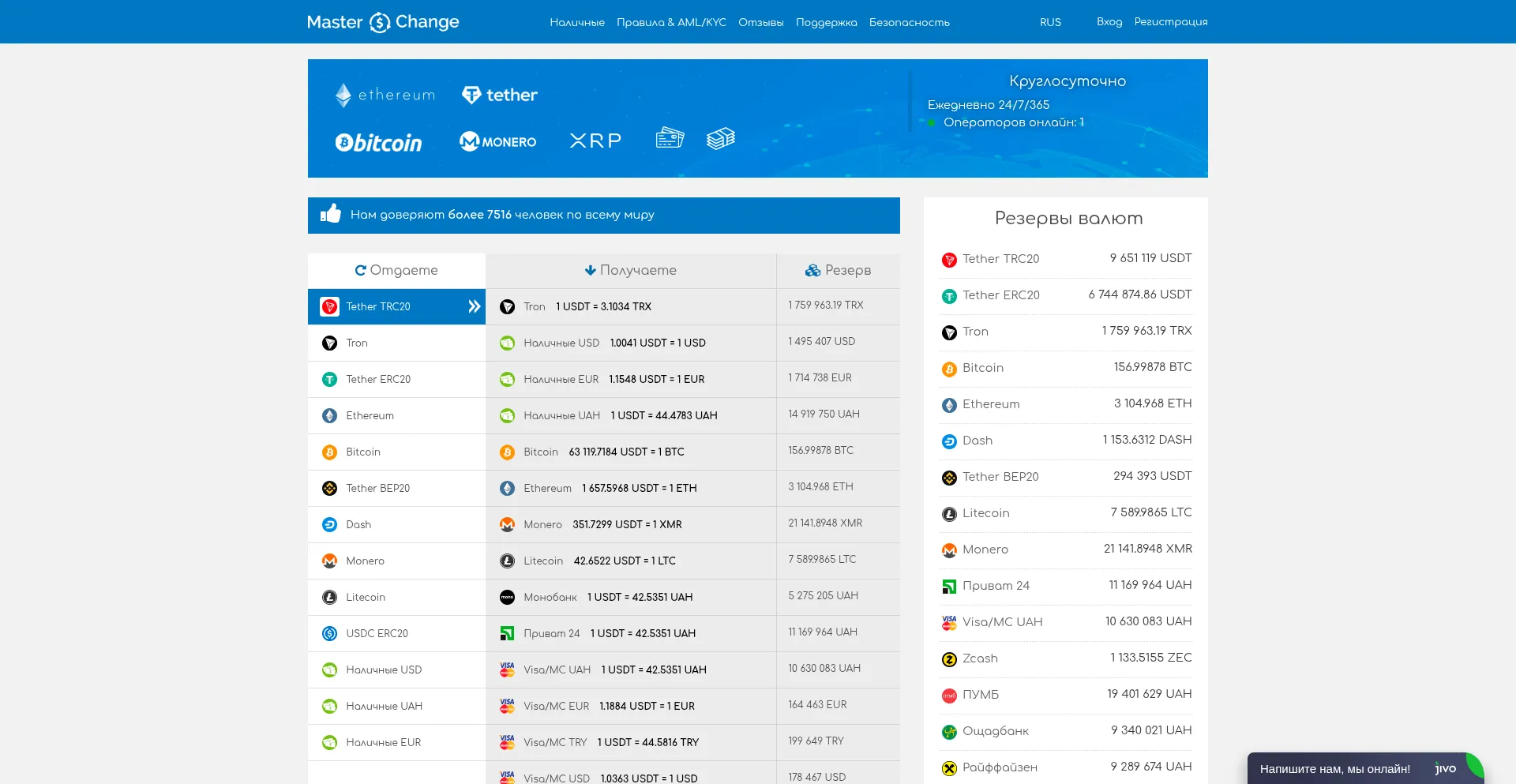This screenshot has width=1516, height=784.
Task: Click the Master Change logo
Action: 383,22
